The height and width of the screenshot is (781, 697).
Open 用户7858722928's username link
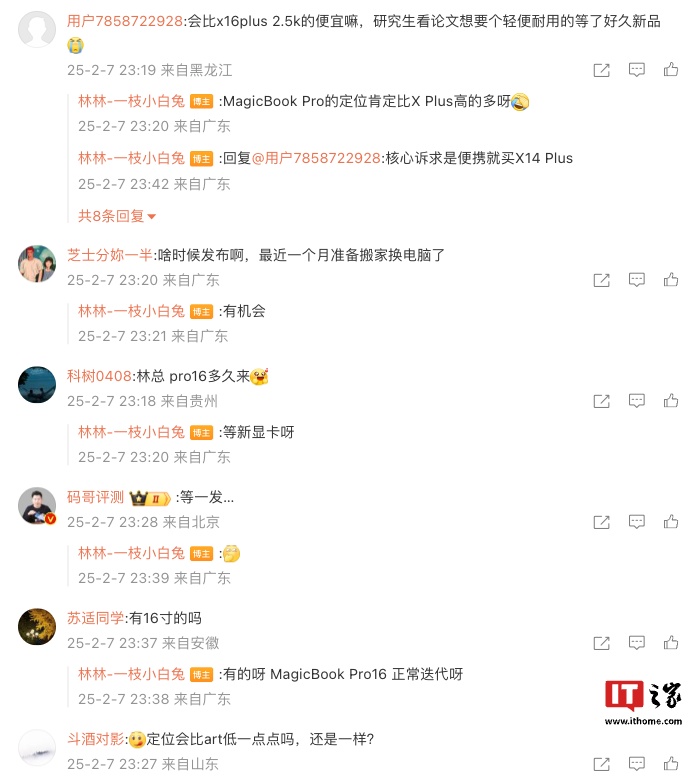pos(125,21)
